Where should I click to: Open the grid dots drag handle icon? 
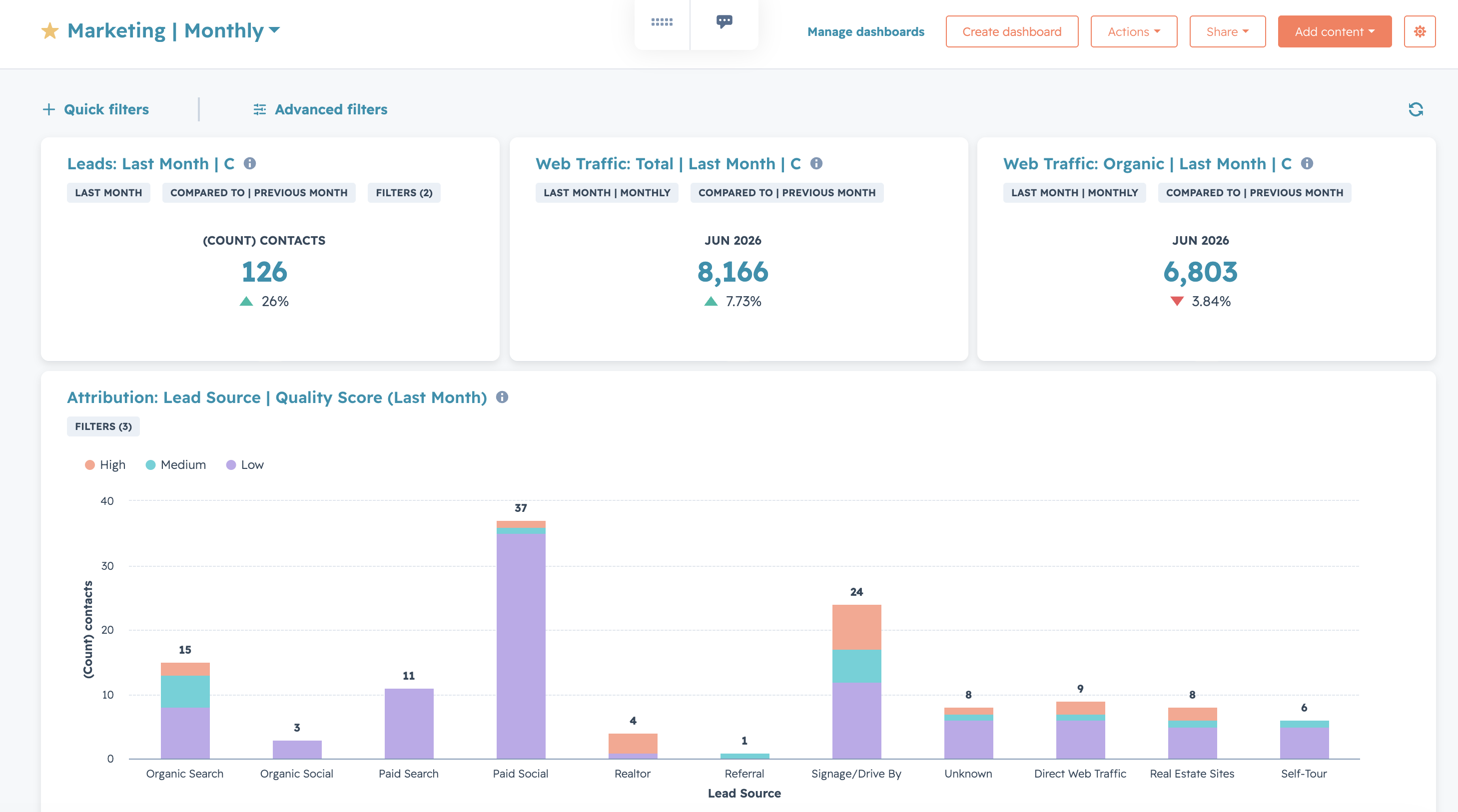point(662,22)
